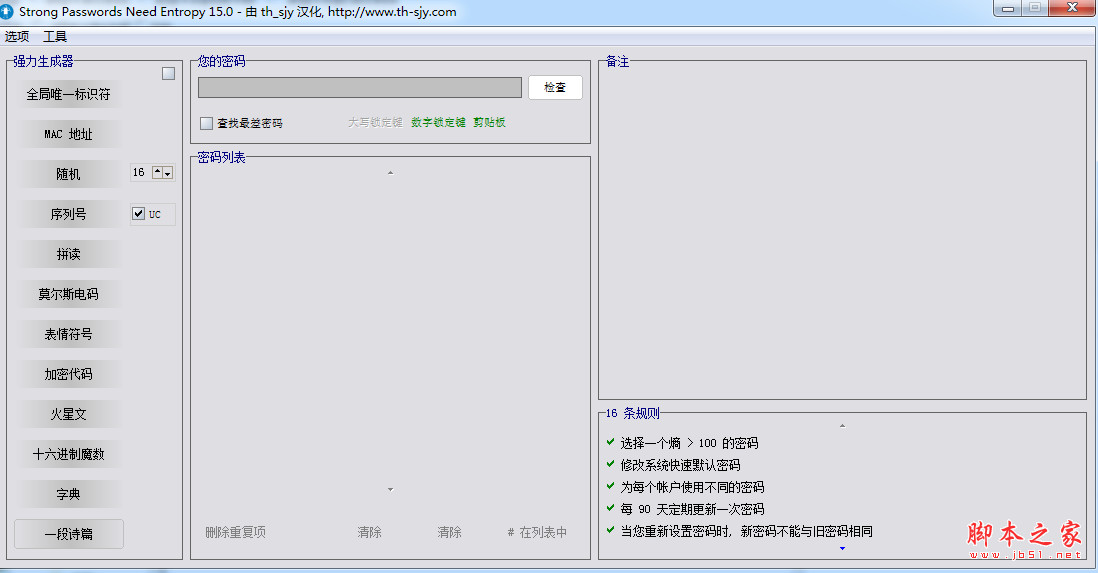Toggle the UC uppercase checkbox

click(x=139, y=214)
